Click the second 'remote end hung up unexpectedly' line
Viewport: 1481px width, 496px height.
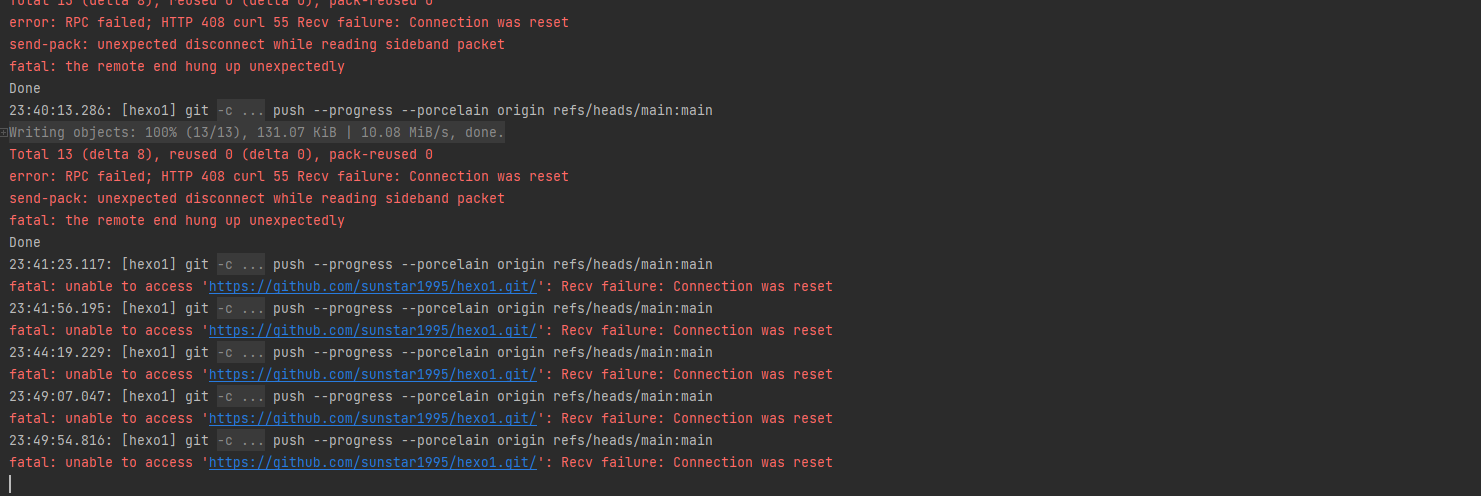pyautogui.click(x=176, y=221)
